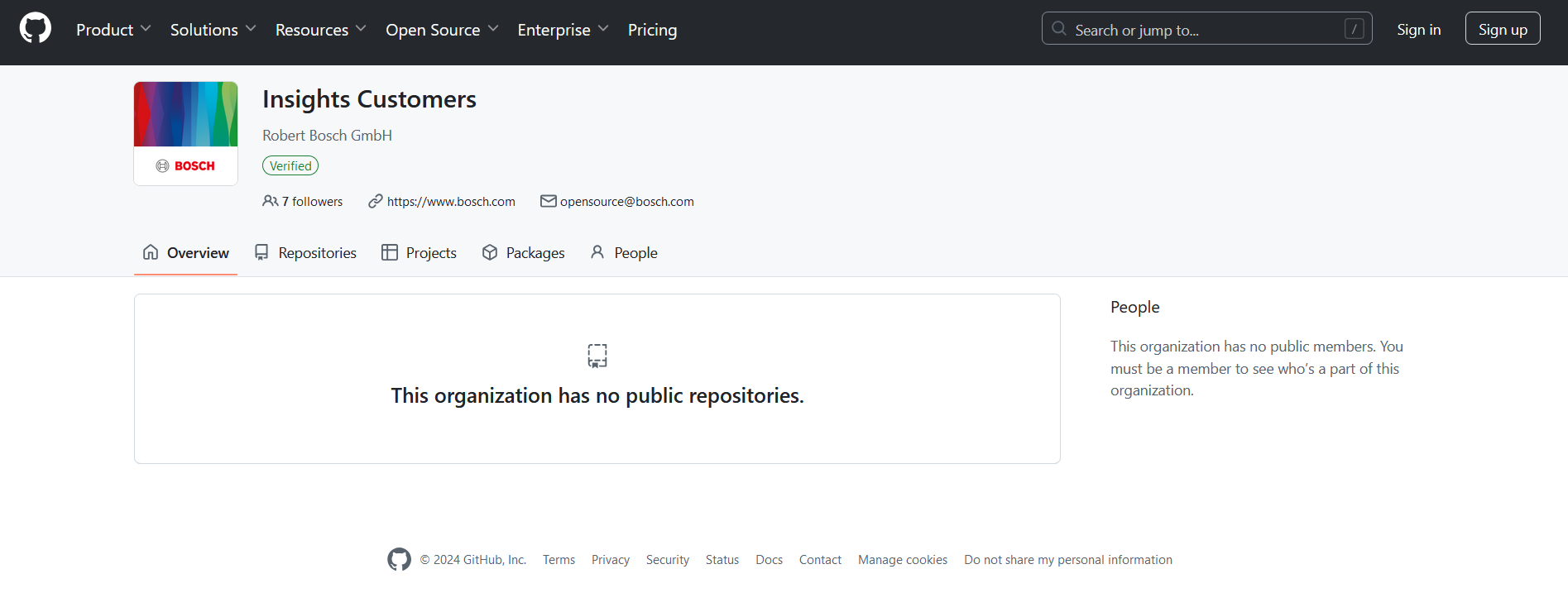
Task: Select the Packages tab
Action: (x=523, y=253)
